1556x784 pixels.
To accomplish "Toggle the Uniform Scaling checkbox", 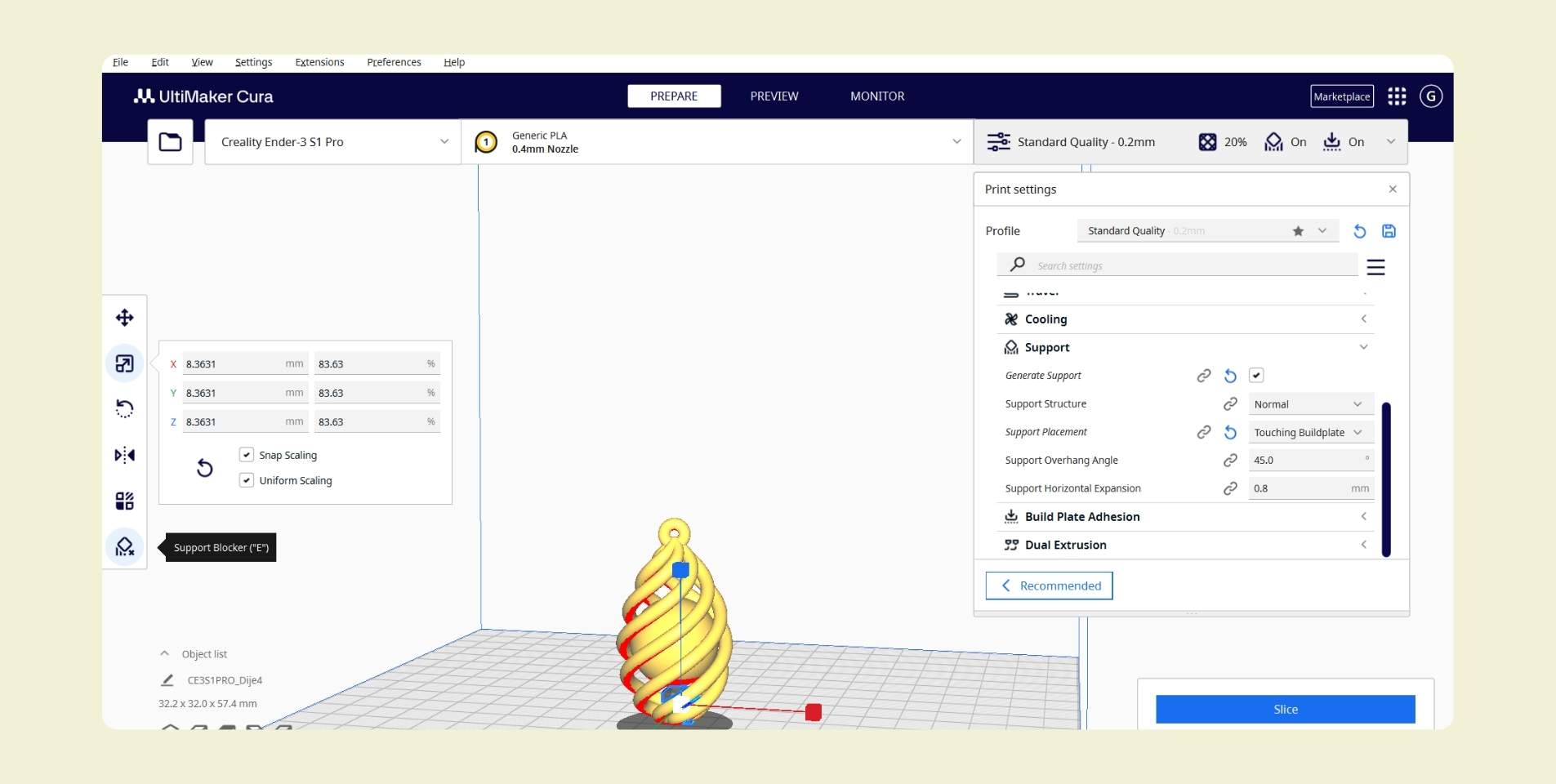I will click(246, 480).
